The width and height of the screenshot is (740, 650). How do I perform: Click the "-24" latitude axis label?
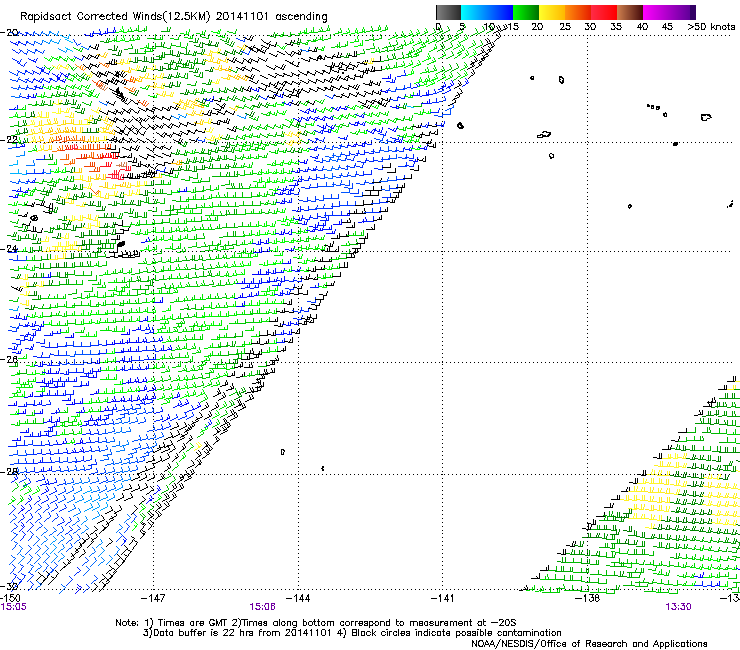tap(9, 249)
